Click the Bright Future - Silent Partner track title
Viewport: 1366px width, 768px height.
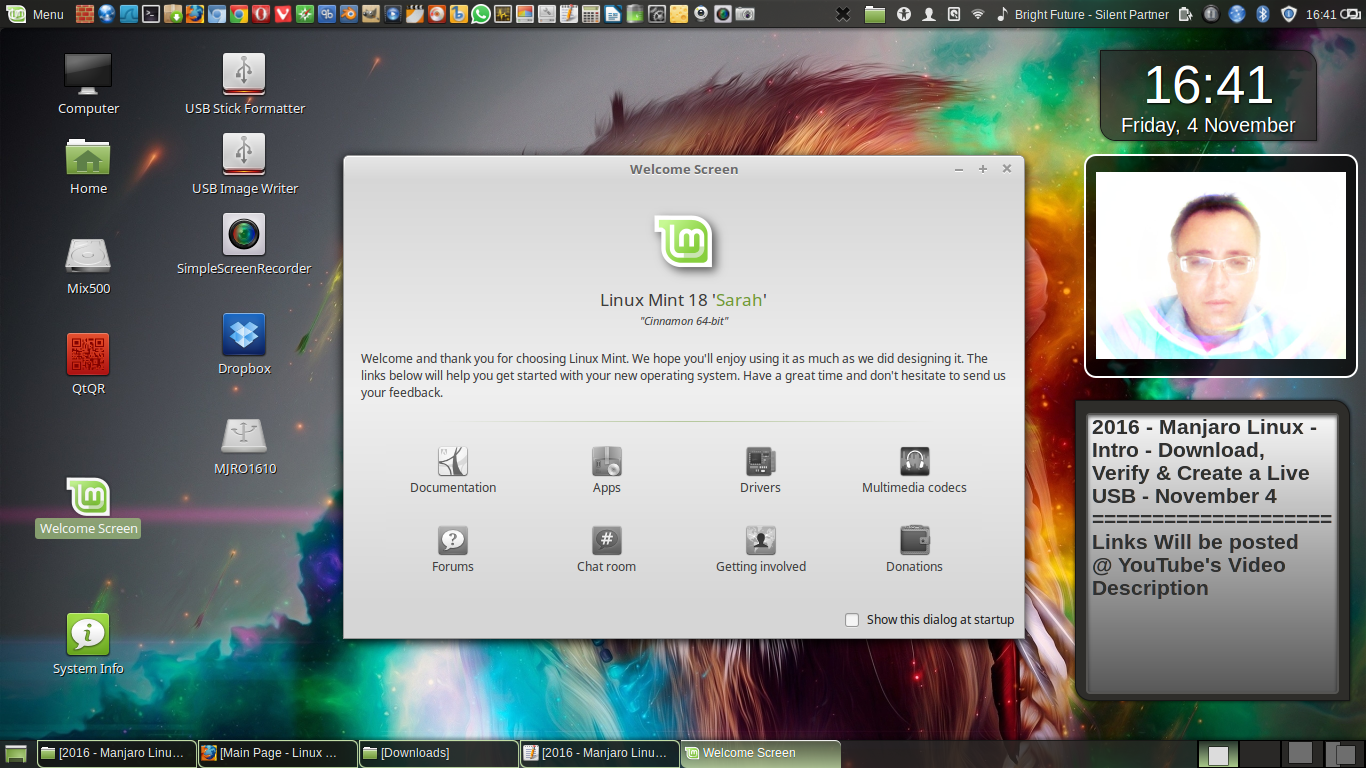coord(1091,15)
